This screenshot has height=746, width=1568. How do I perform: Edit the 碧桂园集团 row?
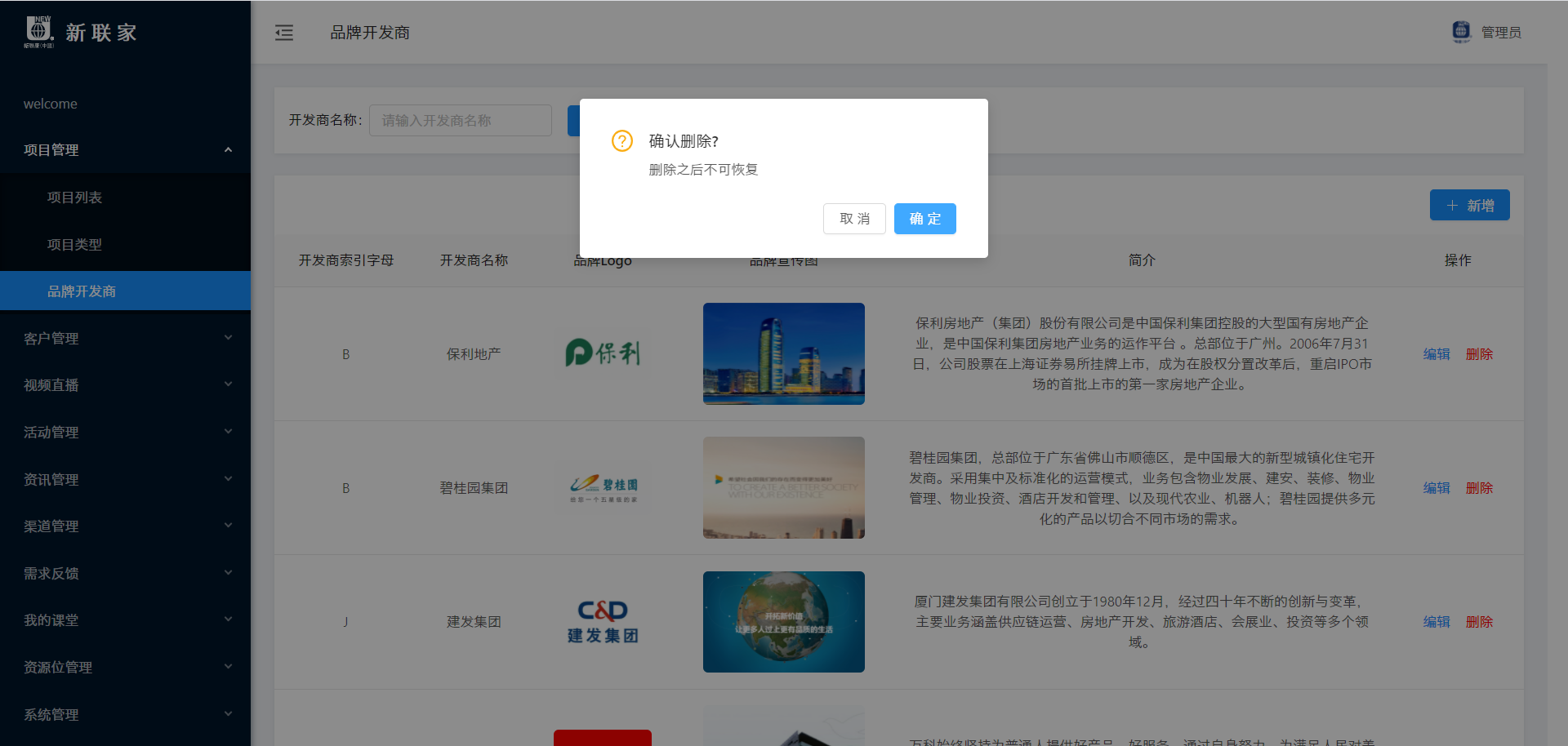pyautogui.click(x=1437, y=488)
